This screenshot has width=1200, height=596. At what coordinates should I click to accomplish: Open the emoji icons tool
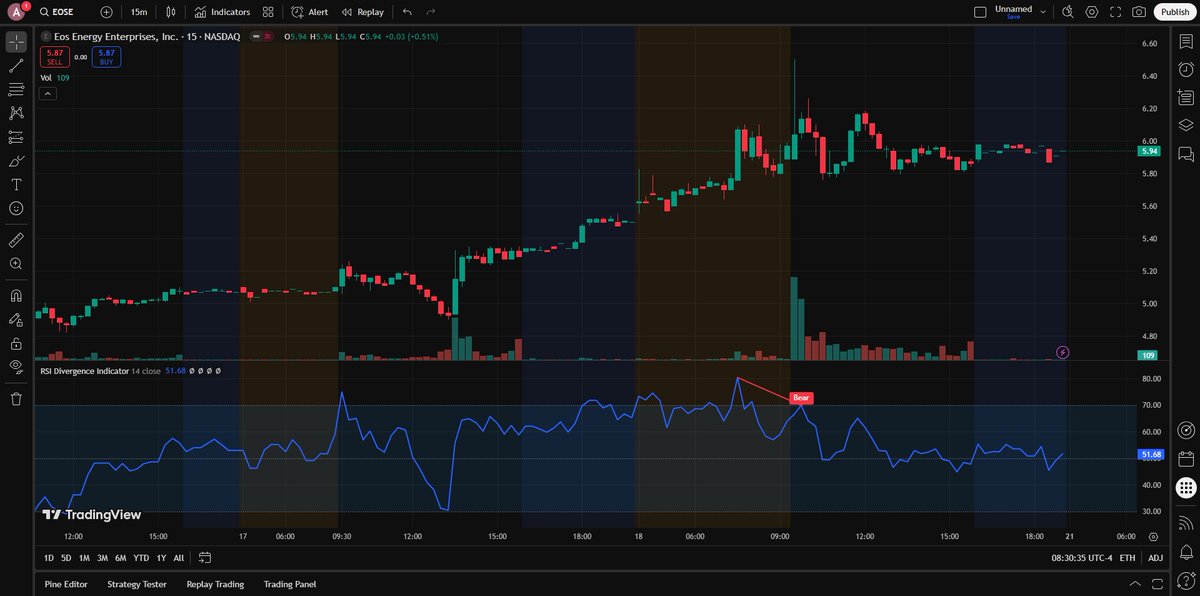click(x=16, y=208)
